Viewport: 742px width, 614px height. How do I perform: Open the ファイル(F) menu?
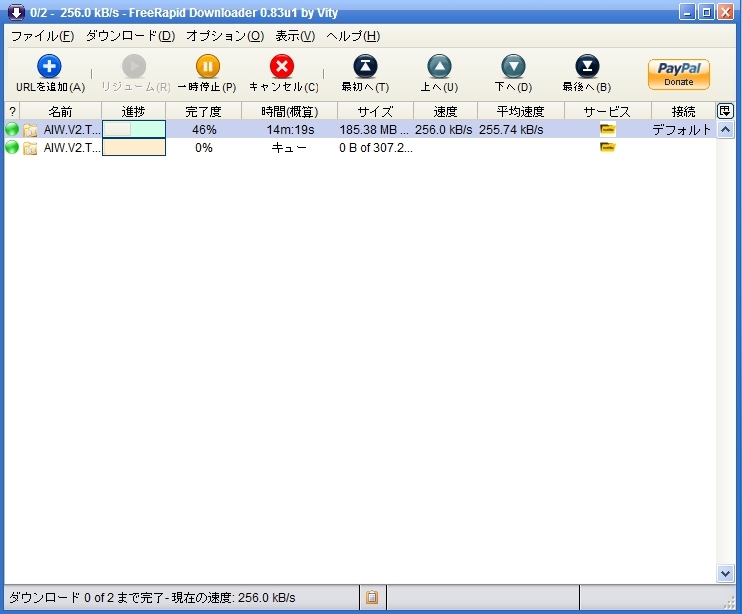43,36
